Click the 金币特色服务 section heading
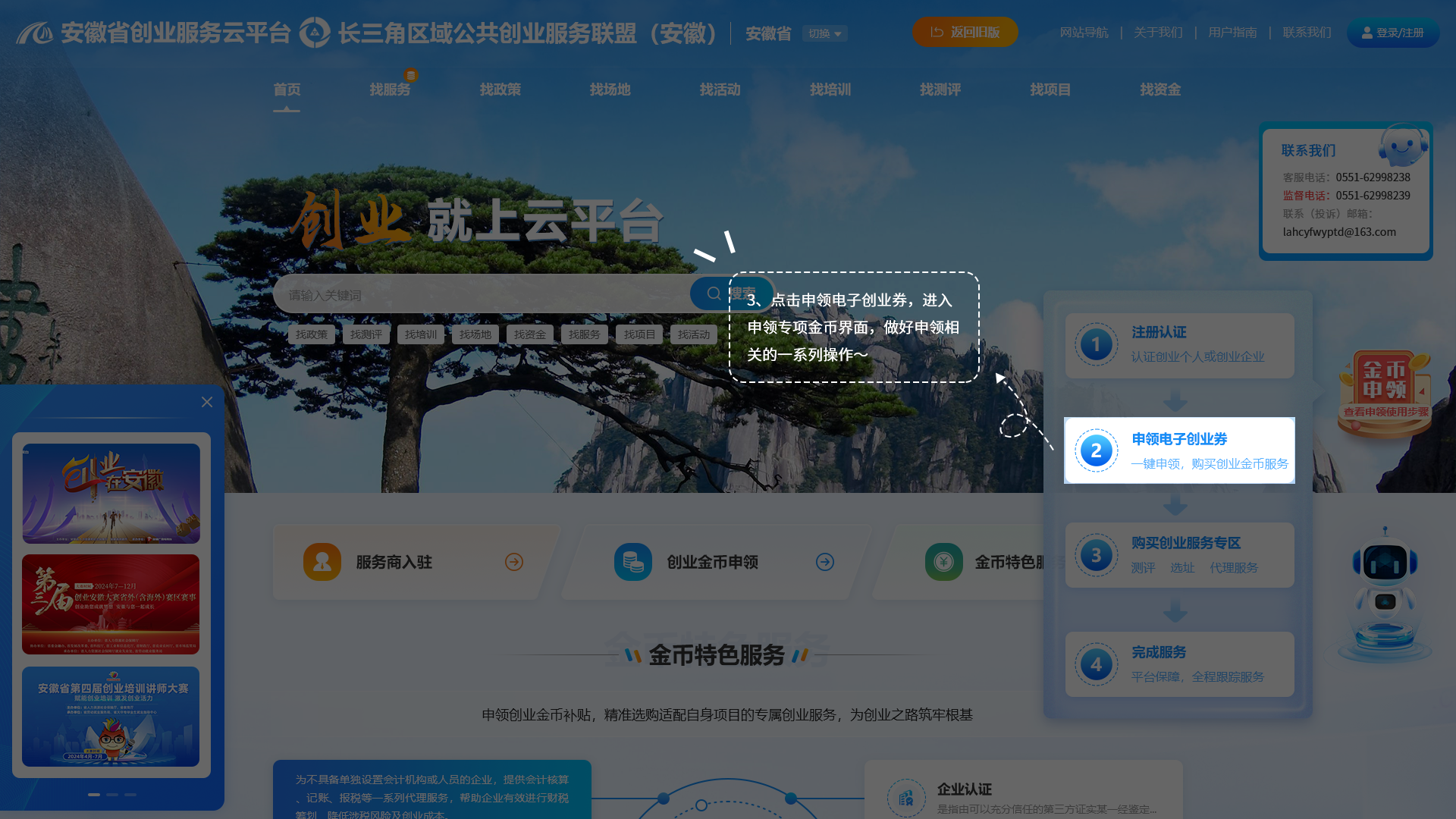Viewport: 1456px width, 819px height. [717, 655]
